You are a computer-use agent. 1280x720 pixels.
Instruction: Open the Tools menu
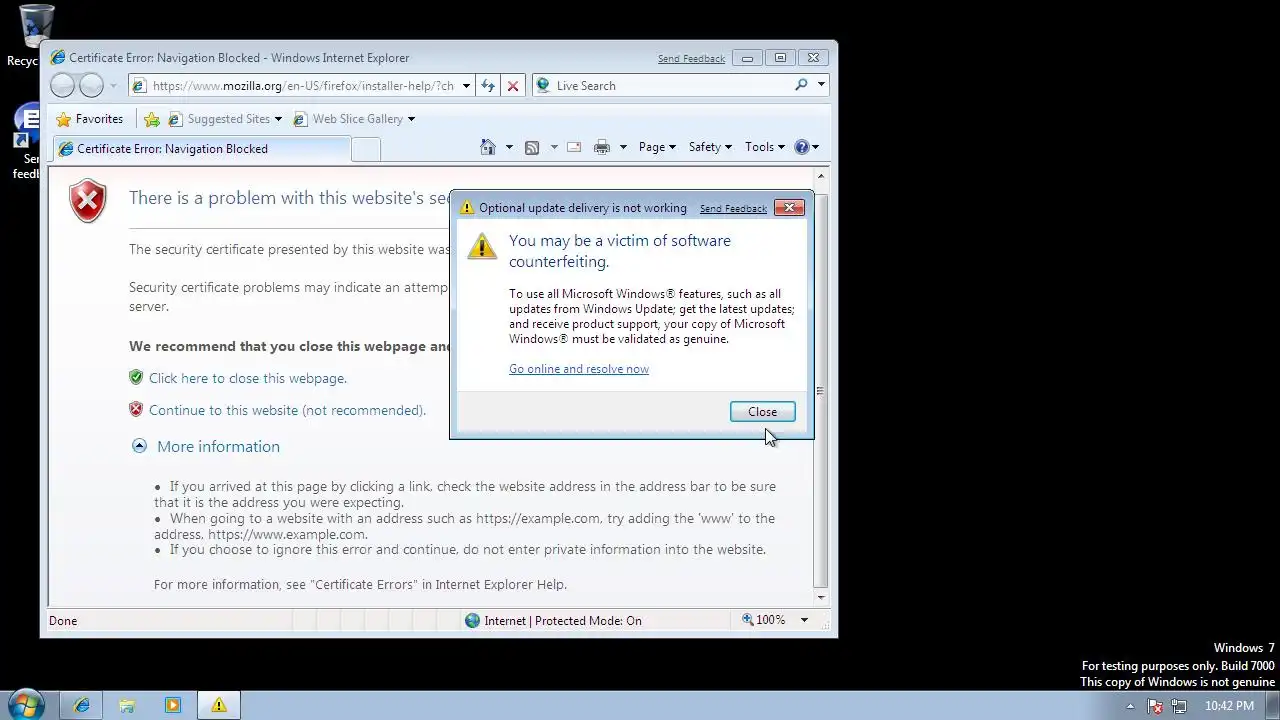(764, 147)
